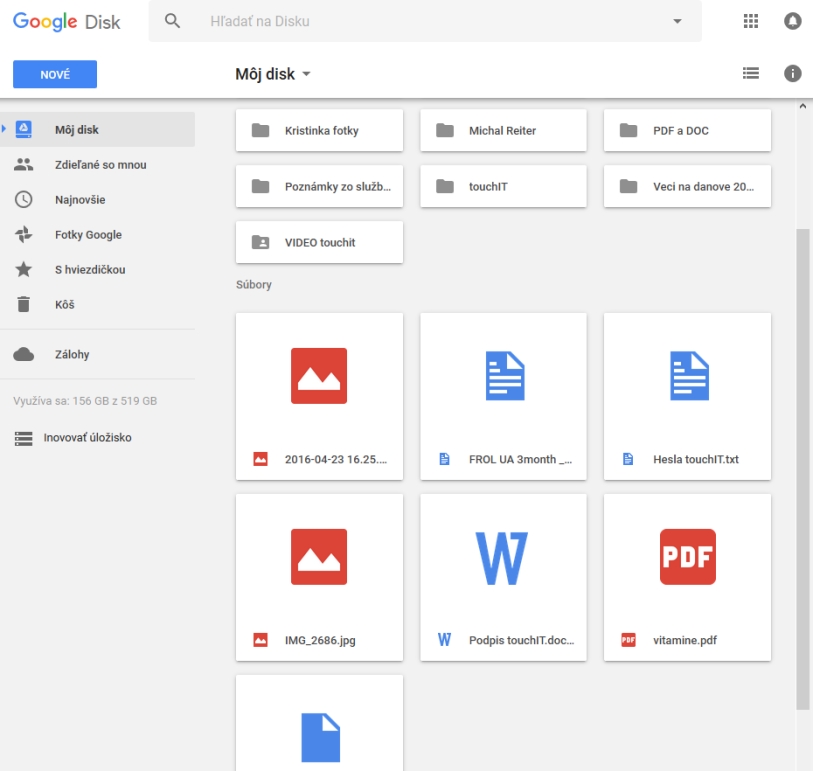This screenshot has width=813, height=771.
Task: Open search options dropdown arrow
Action: click(x=677, y=21)
